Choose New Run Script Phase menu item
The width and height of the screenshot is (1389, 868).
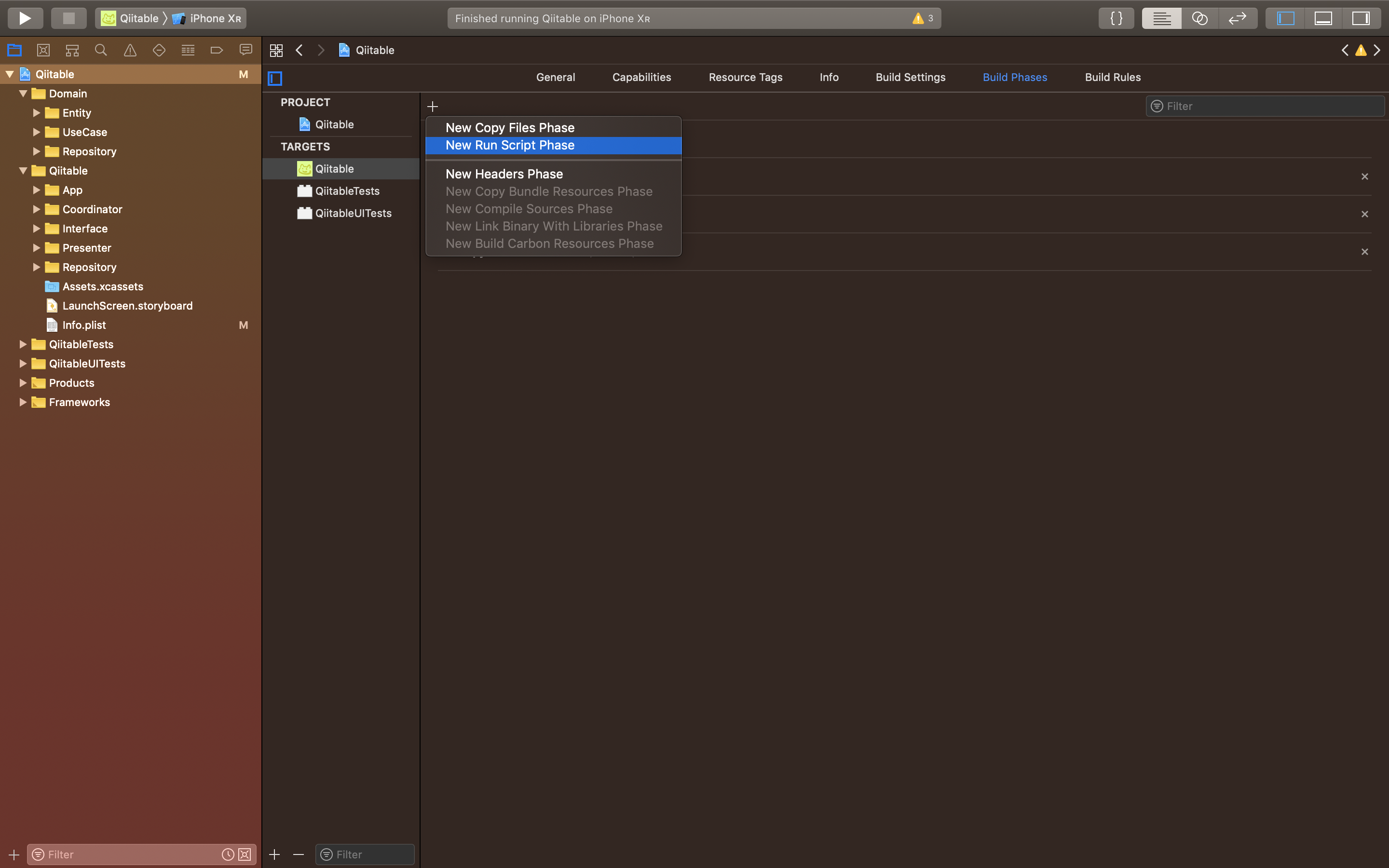point(510,145)
